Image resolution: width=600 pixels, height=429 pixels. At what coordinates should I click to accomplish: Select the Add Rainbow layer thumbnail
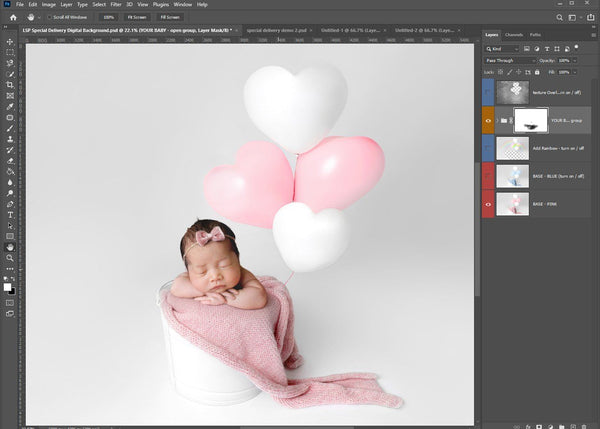(512, 149)
